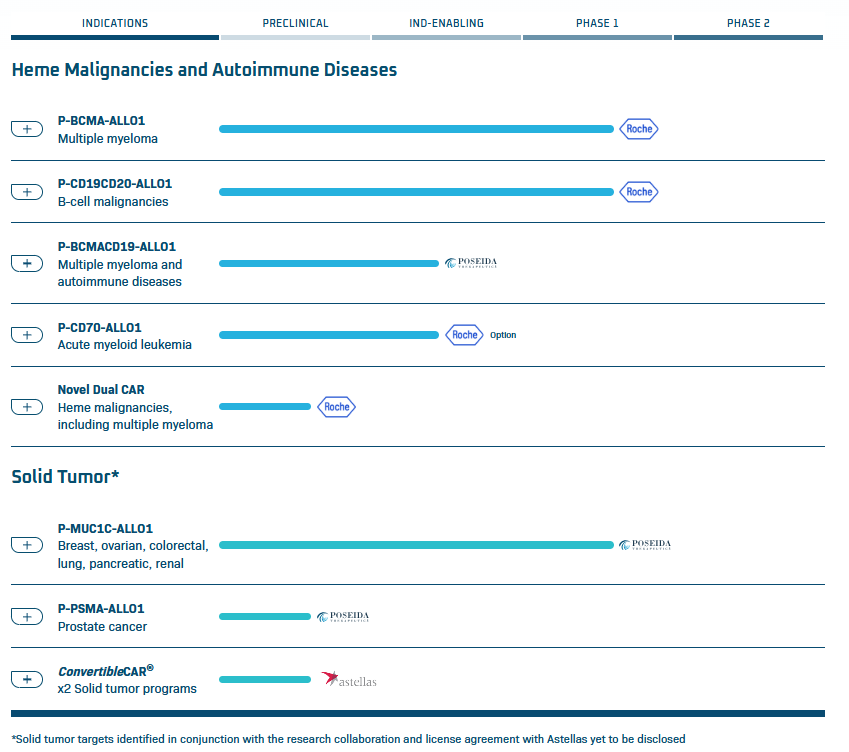Show details for P-MUC1C-ALLO1 via plus button

click(27, 545)
